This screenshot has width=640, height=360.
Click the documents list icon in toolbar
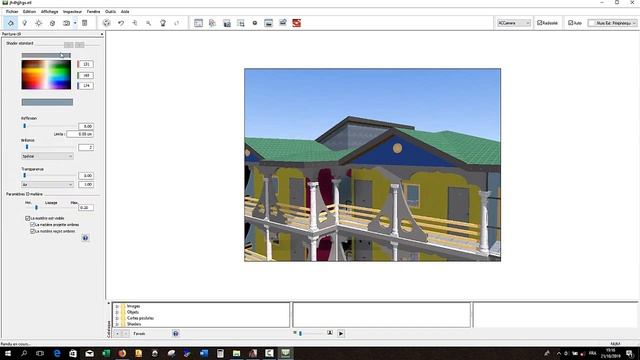[212, 23]
